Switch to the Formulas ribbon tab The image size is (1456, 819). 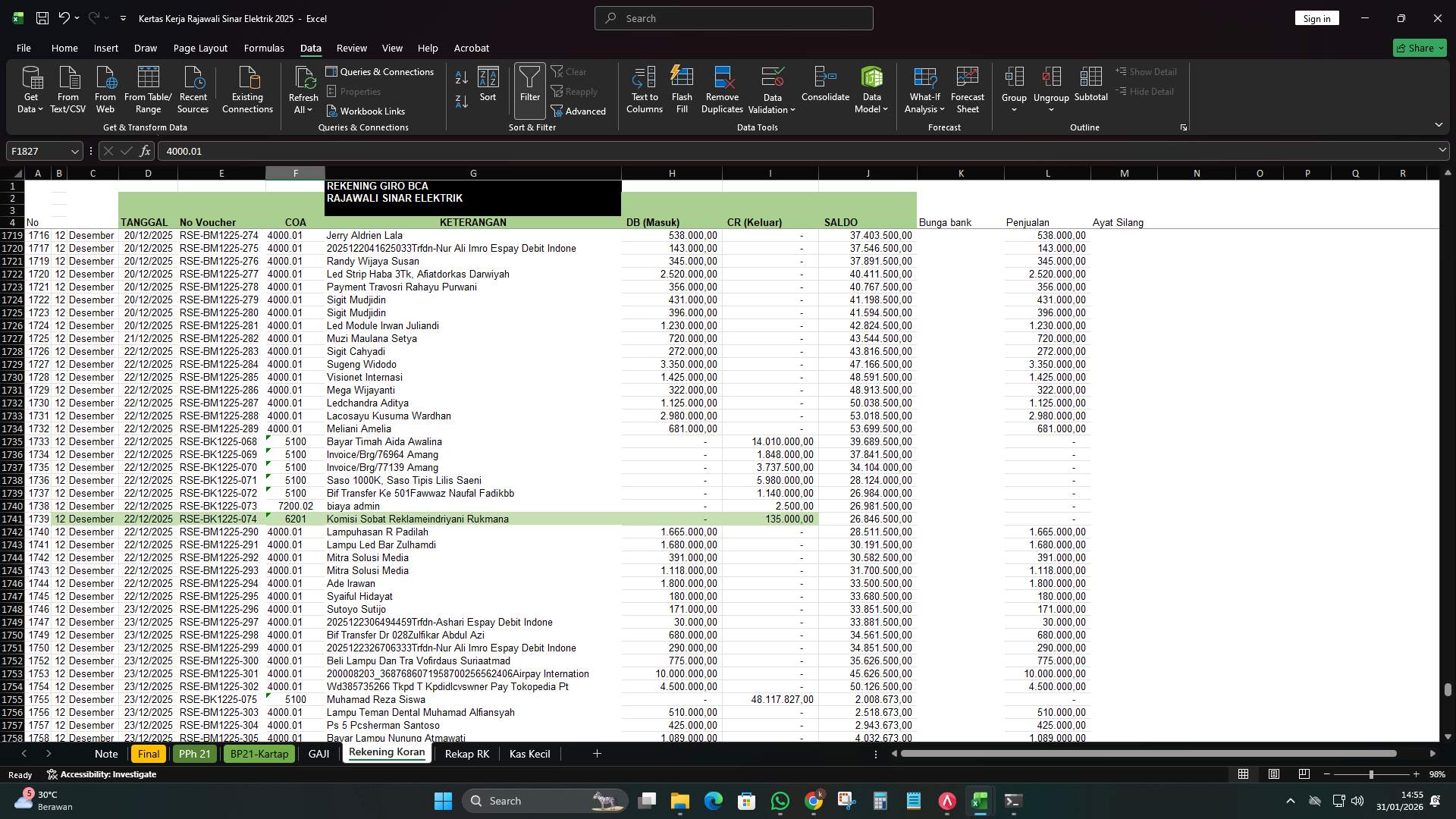point(263,48)
